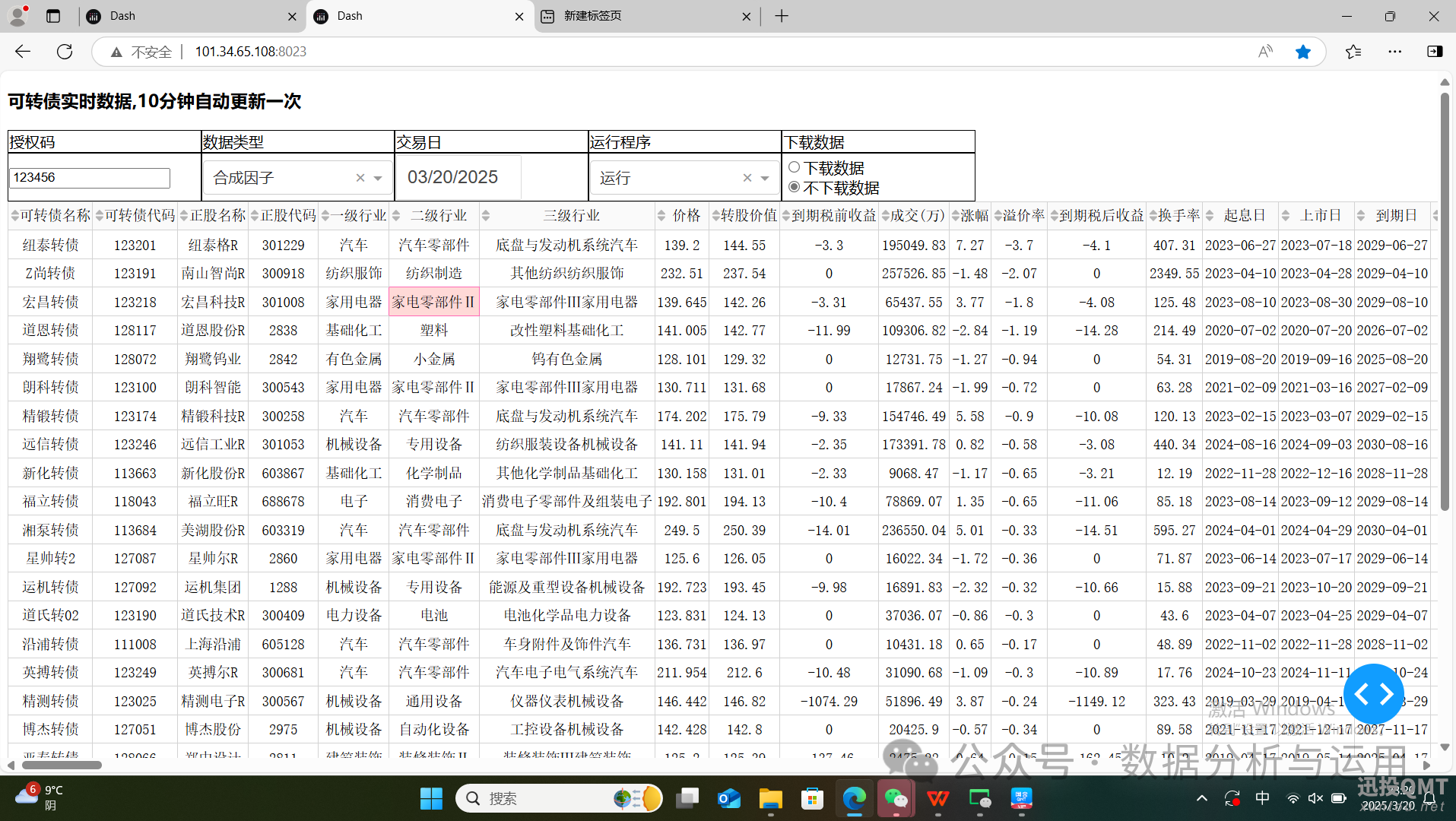Click the address bar URL
The width and height of the screenshot is (1456, 821).
pos(250,52)
